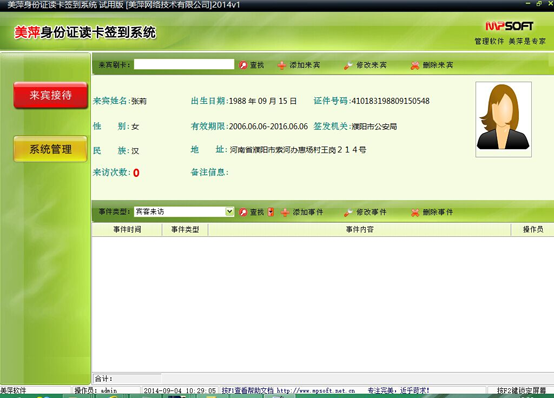Click the 事件类型 column header
Screen dimensions: 554x398
[x=185, y=230]
